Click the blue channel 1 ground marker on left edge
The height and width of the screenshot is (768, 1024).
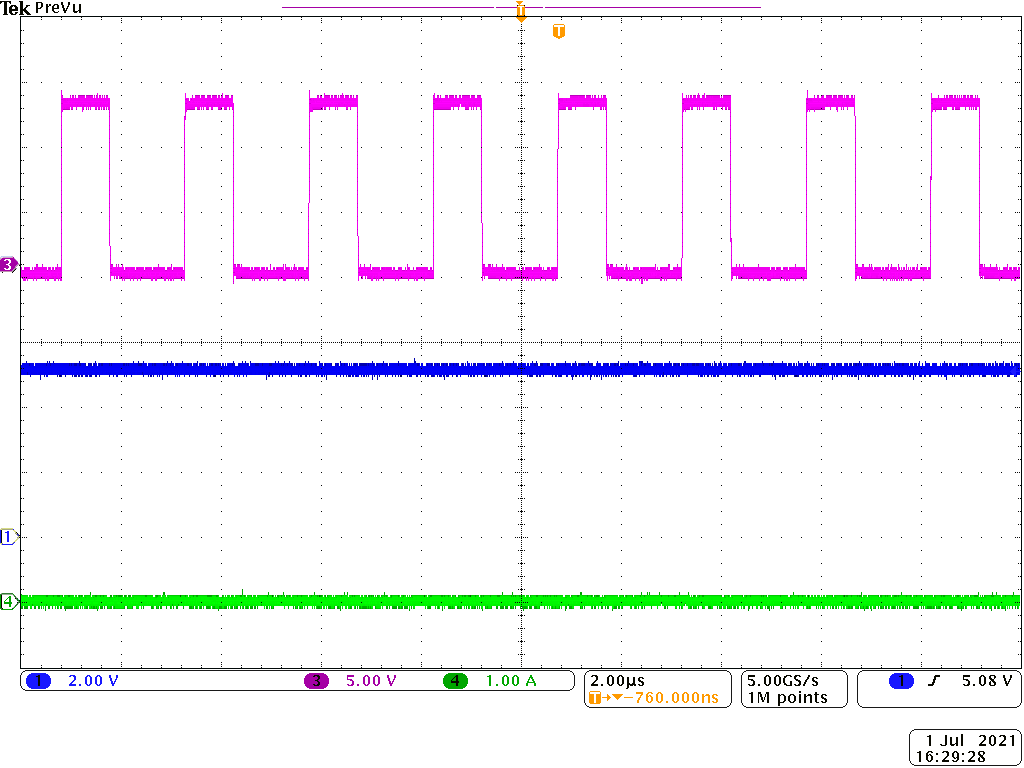pos(7,536)
